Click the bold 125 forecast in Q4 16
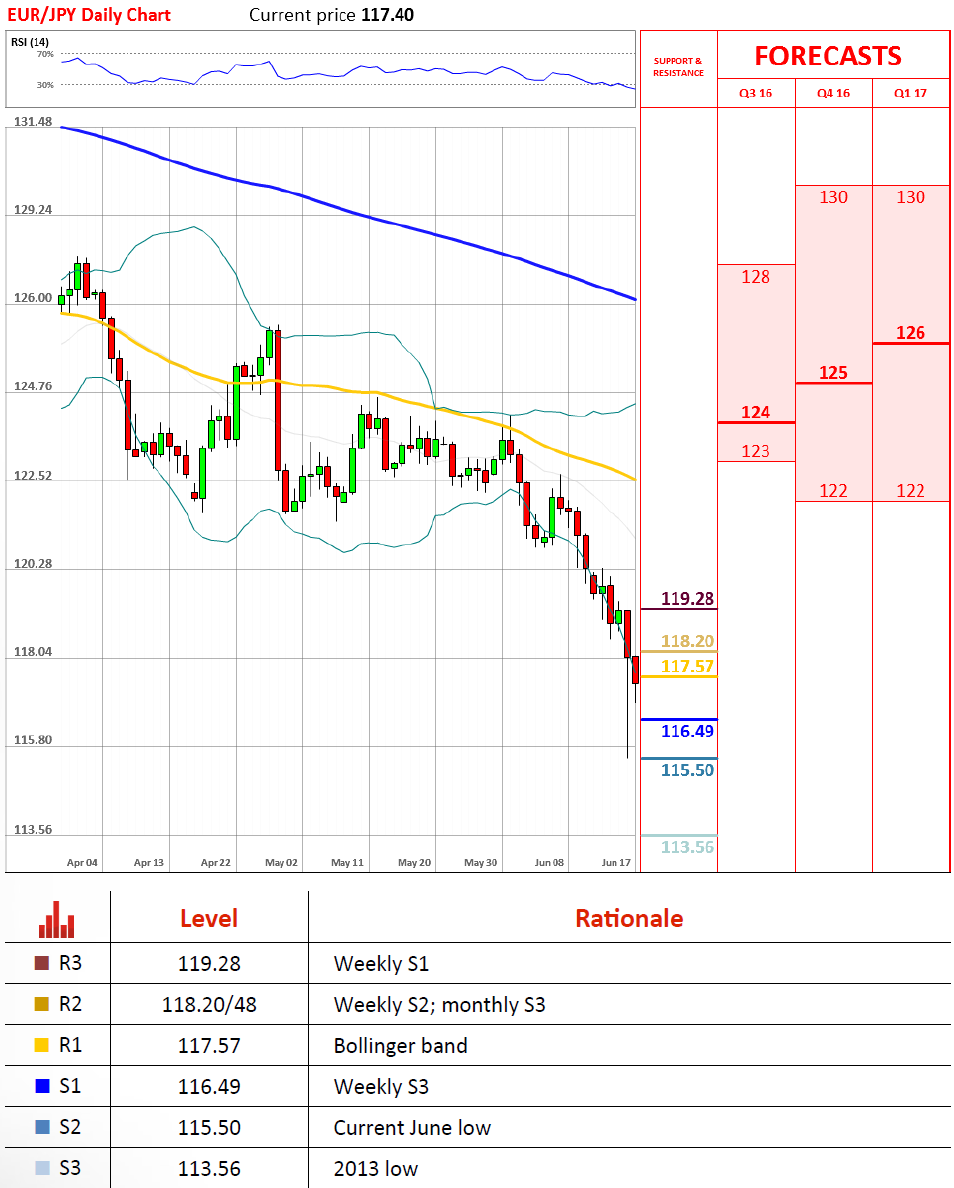This screenshot has width=954, height=1188. coord(833,373)
